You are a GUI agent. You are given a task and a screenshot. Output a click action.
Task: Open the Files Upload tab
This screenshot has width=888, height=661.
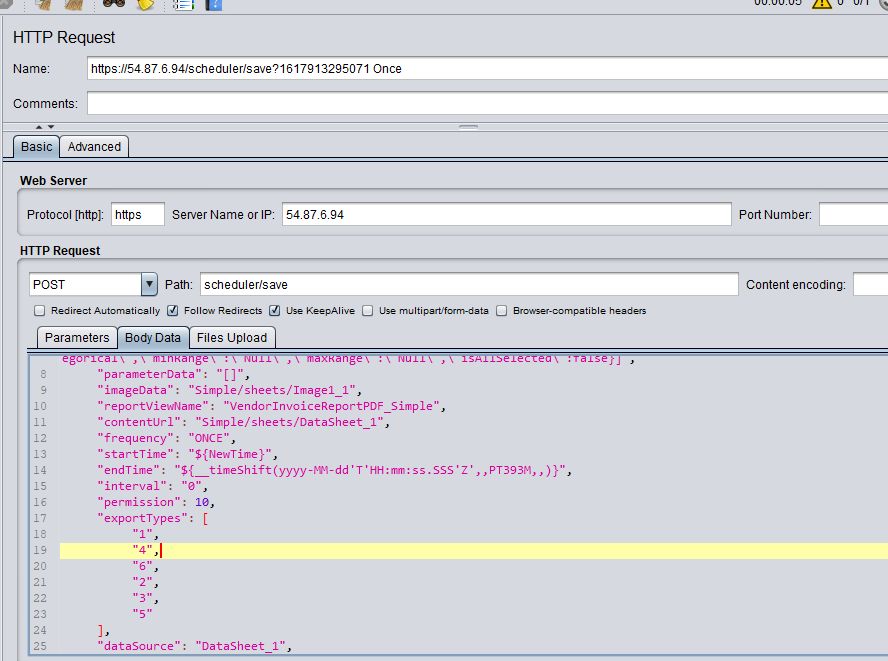click(x=232, y=338)
